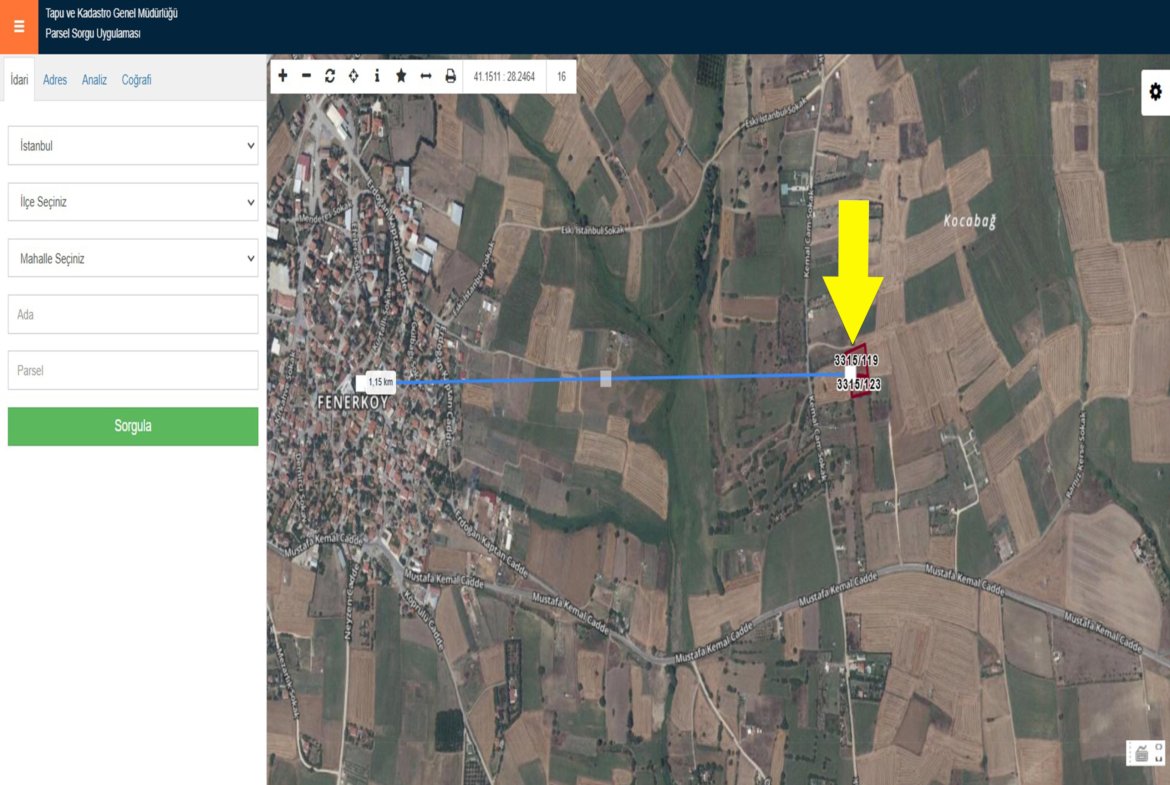Click the zoom level value 16
The height and width of the screenshot is (785, 1170).
[561, 76]
